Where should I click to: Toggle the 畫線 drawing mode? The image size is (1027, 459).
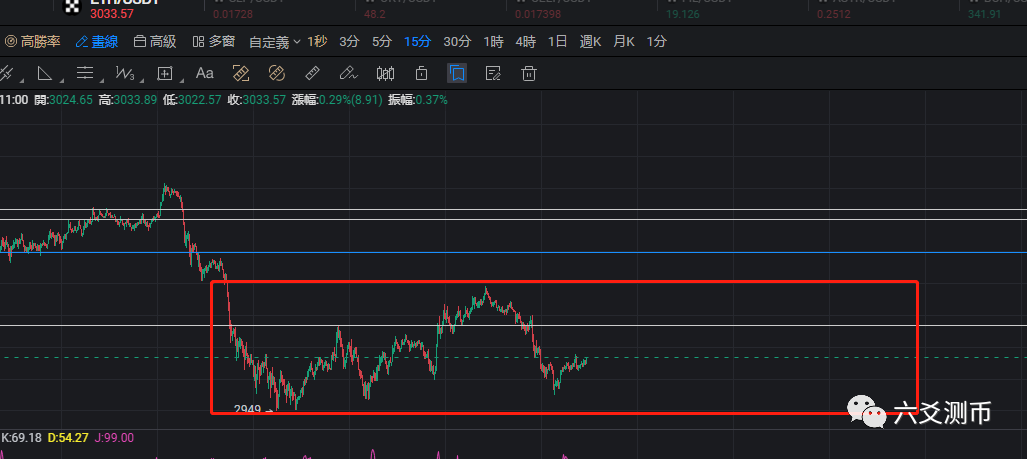(x=97, y=42)
